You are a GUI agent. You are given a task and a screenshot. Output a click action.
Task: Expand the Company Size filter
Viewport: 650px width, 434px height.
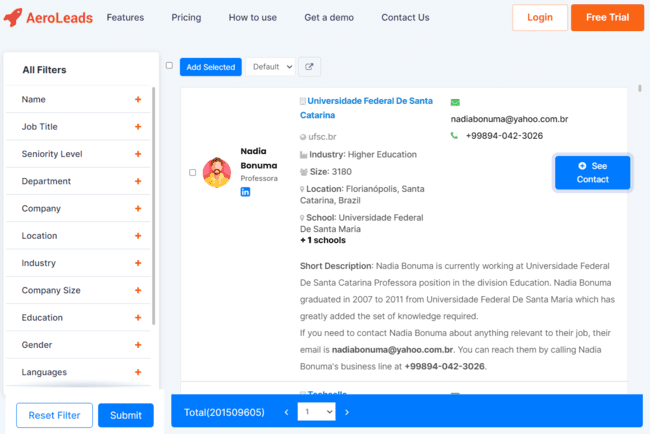(x=138, y=290)
